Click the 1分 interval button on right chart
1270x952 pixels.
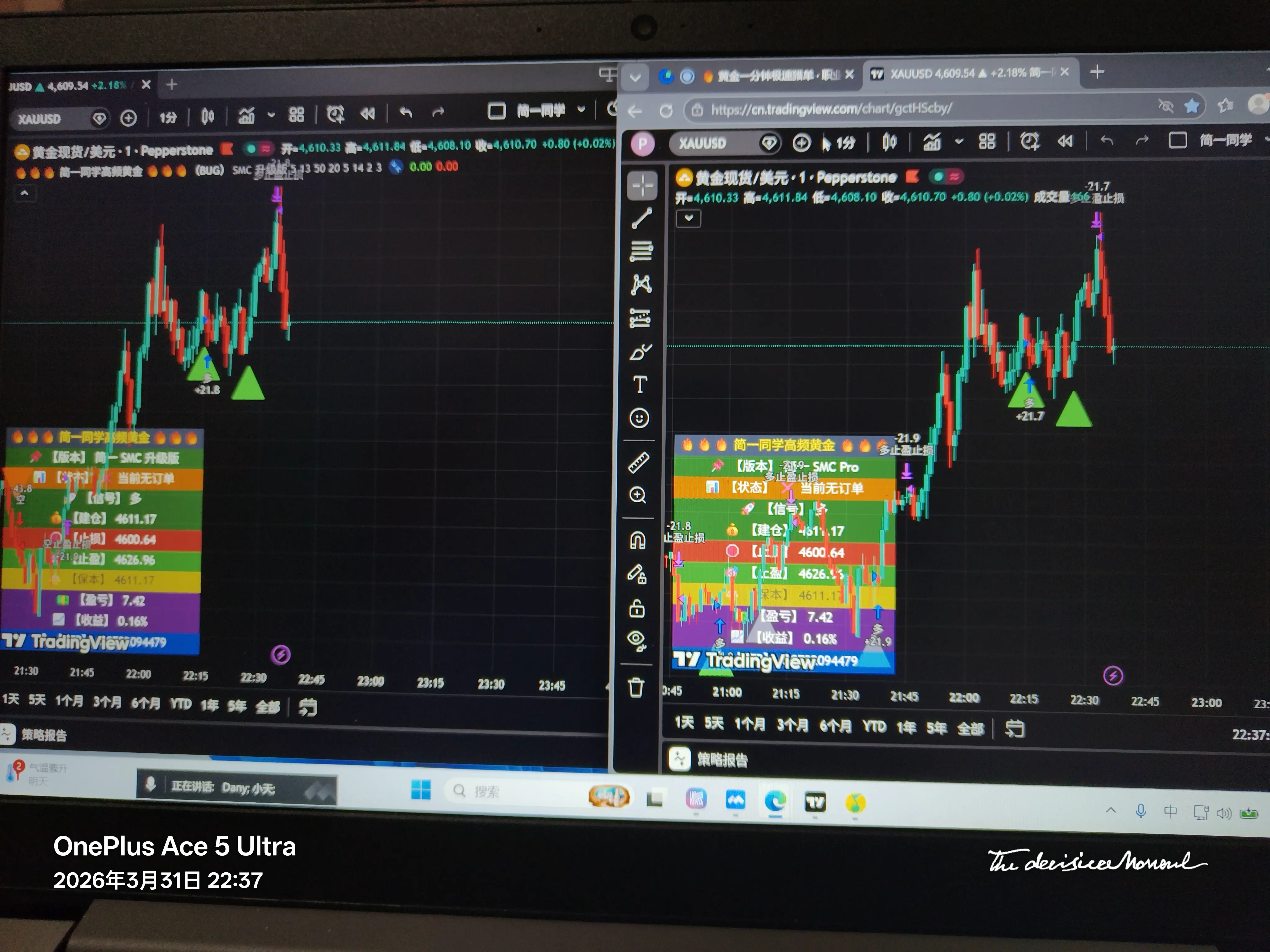click(845, 142)
